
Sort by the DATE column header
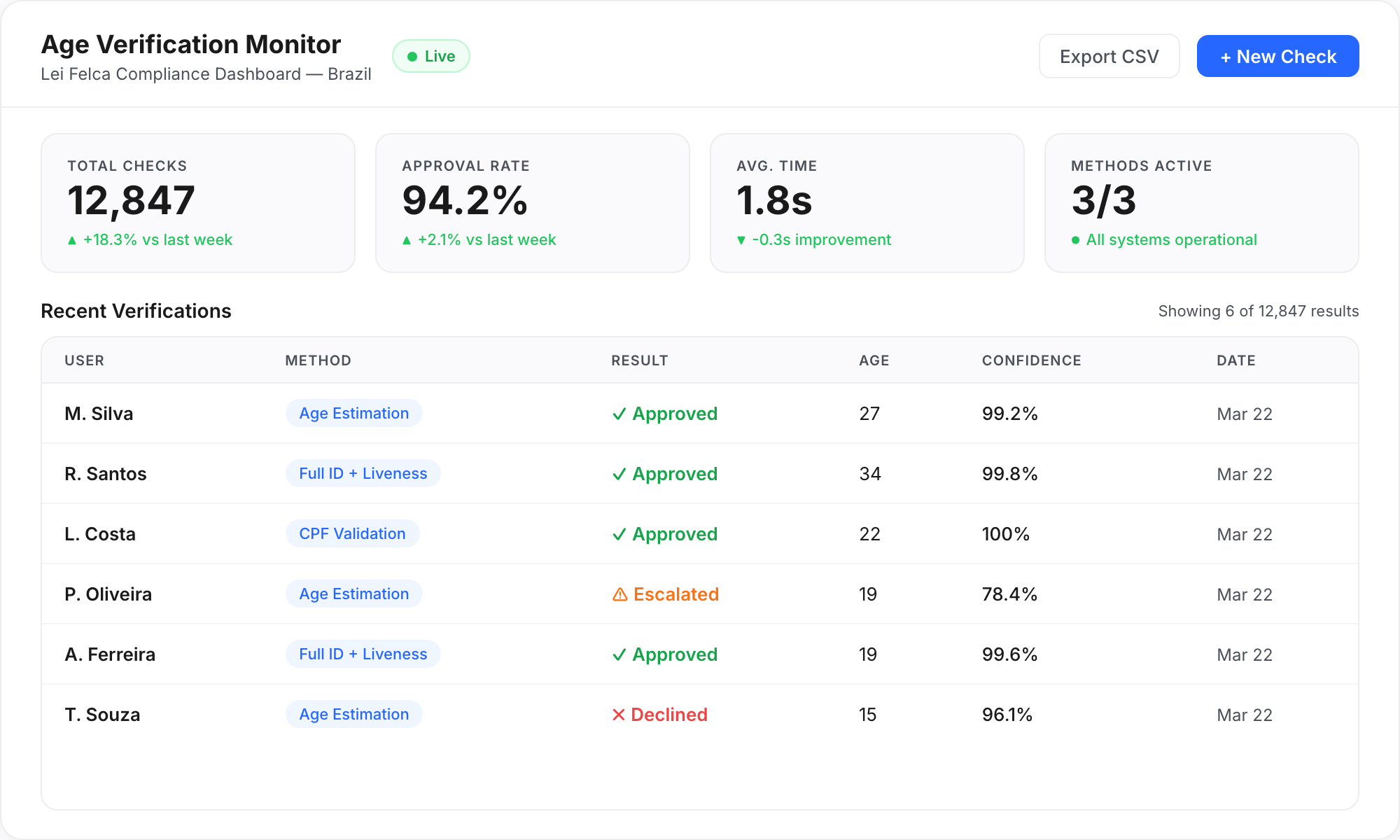(1235, 360)
